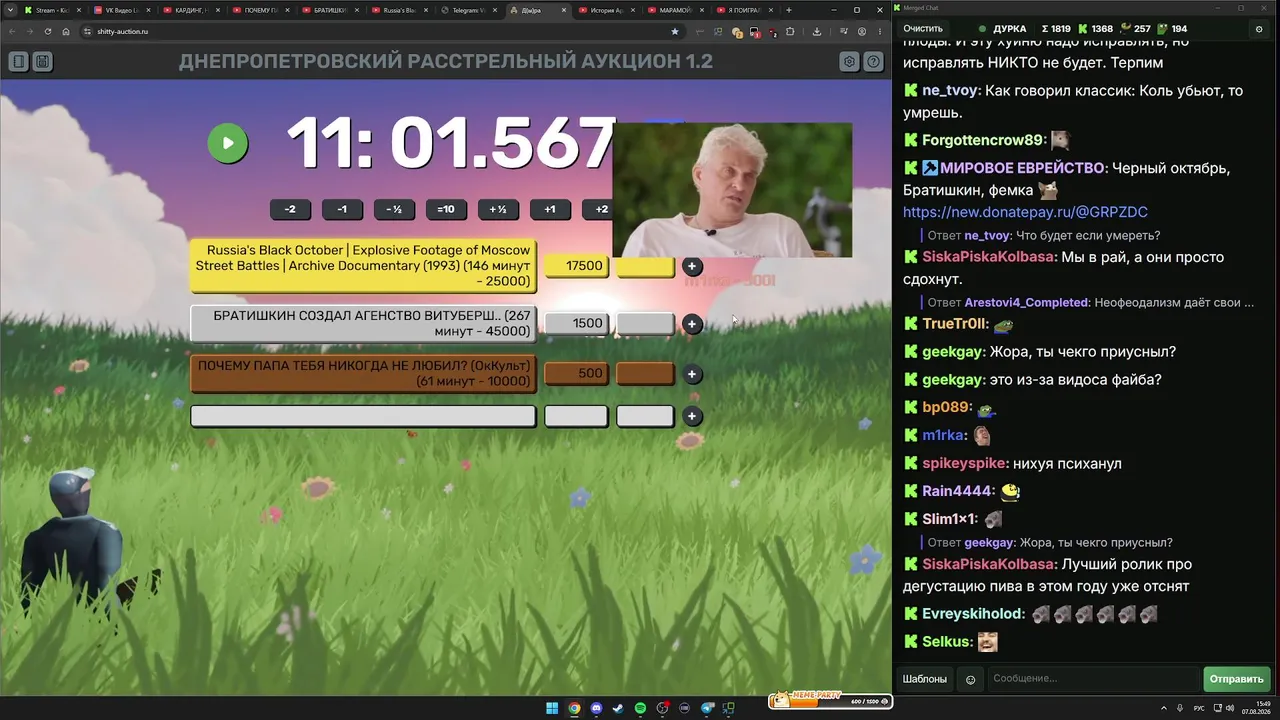Viewport: 1280px width, 720px height.
Task: Open Spotify from the taskbar
Action: point(640,709)
